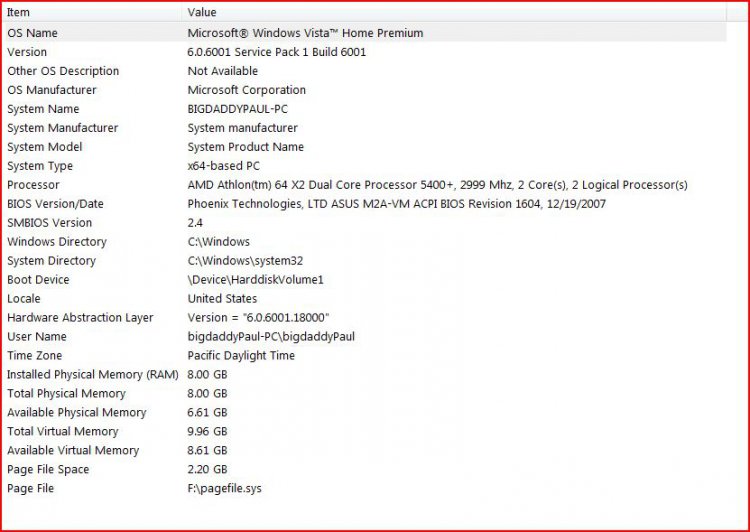Select Total Physical Memory value '8.00 GB'

(x=207, y=394)
